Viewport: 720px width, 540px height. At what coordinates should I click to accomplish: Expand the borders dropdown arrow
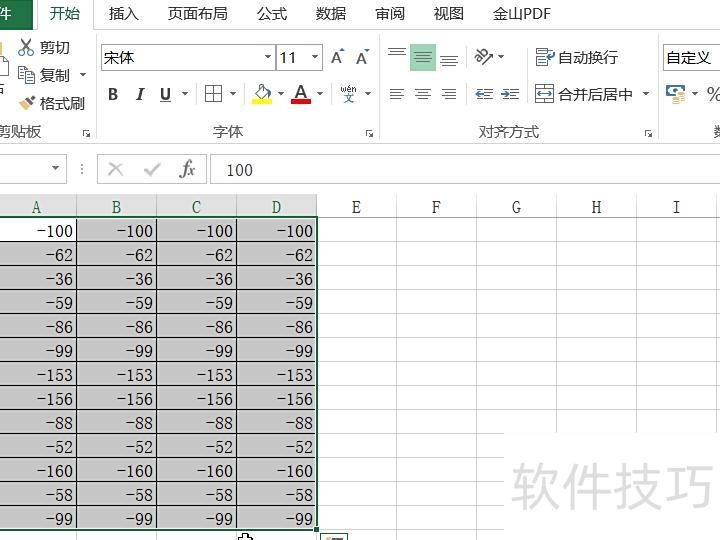click(233, 94)
